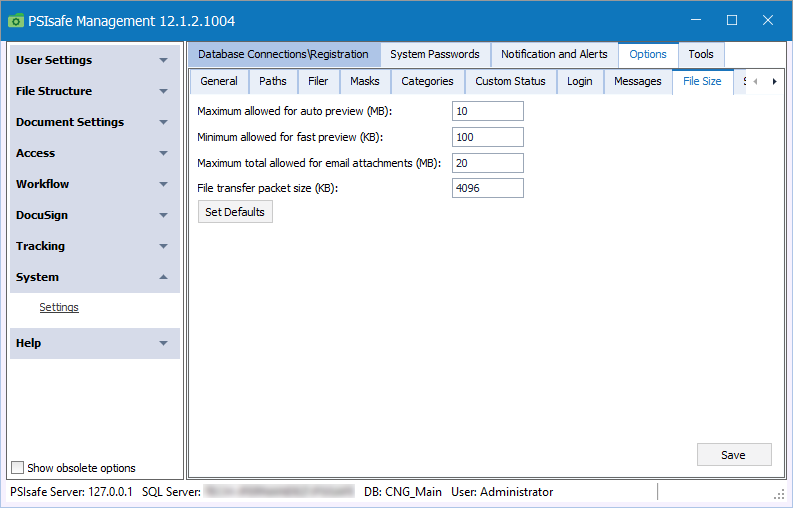Collapse the System section
793x508 pixels.
coord(95,277)
